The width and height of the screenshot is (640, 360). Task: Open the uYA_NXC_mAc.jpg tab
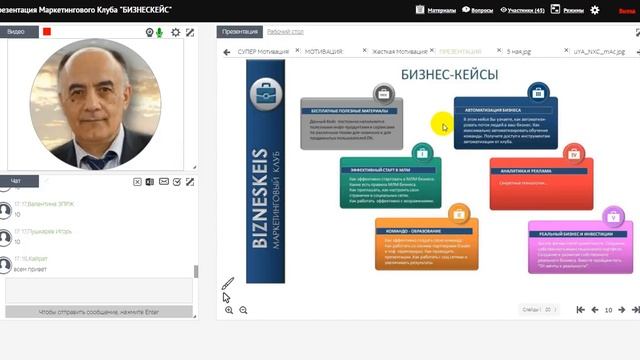pos(599,52)
